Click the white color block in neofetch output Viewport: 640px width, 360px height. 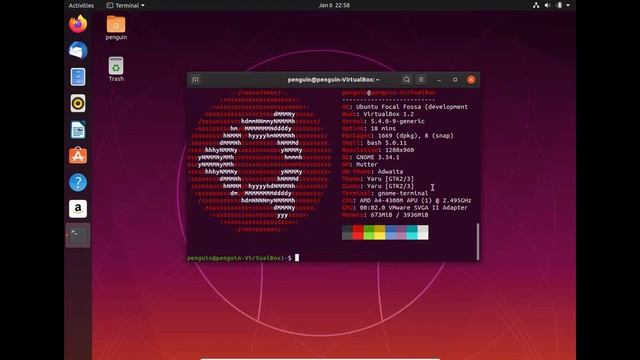pyautogui.click(x=423, y=233)
